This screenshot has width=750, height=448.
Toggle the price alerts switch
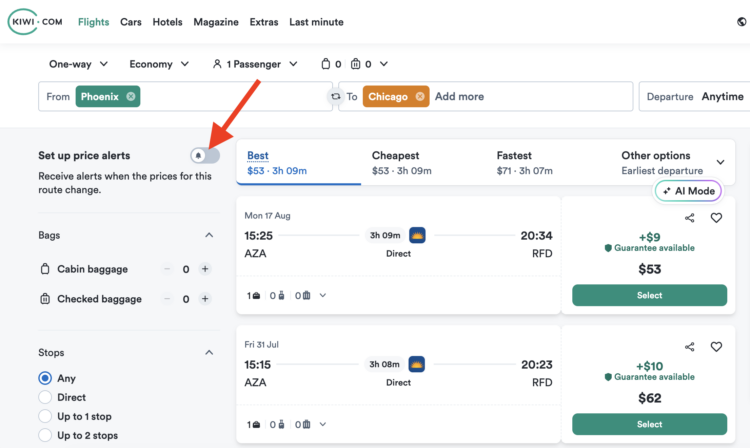(x=205, y=155)
